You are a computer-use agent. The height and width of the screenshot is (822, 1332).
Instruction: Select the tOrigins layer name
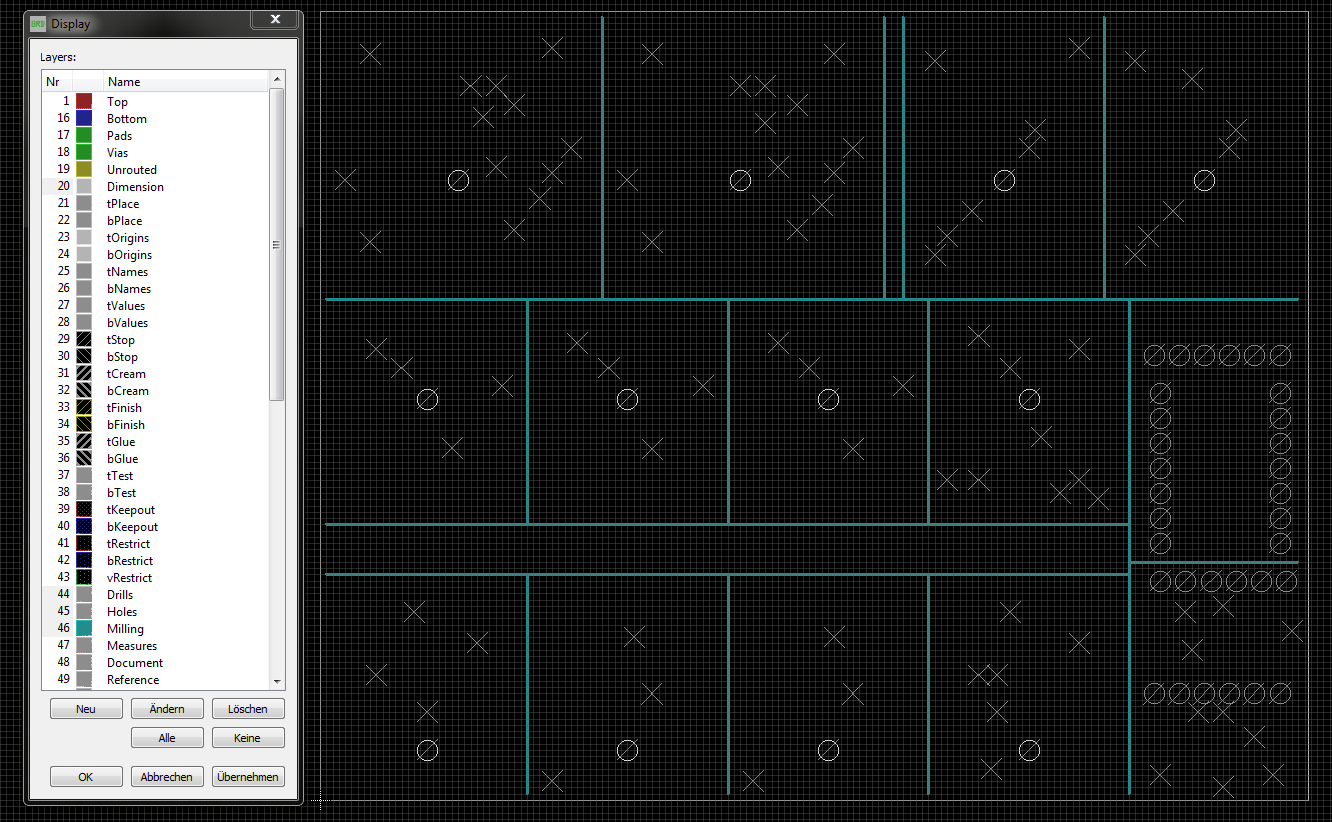128,238
